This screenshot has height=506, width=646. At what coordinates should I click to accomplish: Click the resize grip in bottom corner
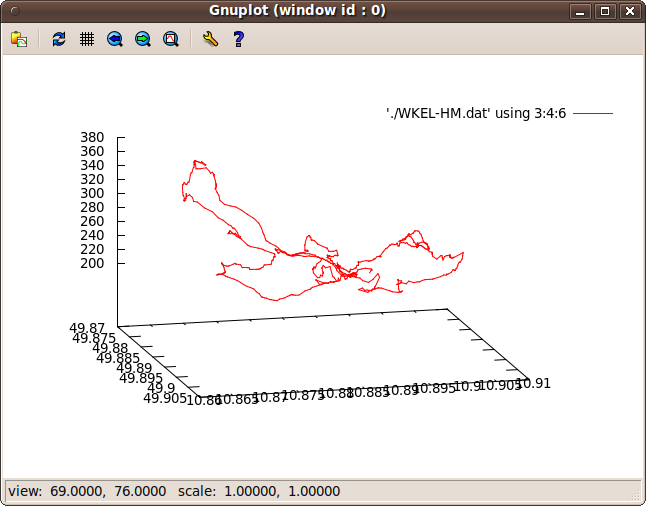coord(633,493)
